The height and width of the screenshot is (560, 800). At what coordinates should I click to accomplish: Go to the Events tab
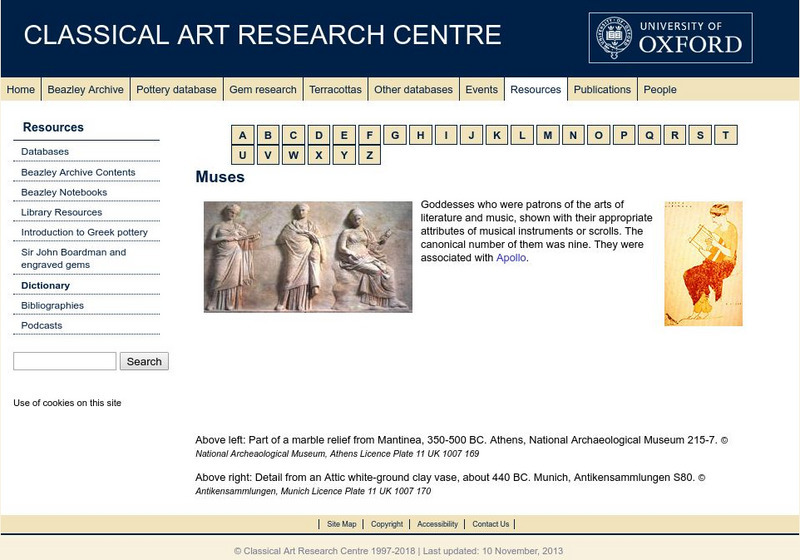pyautogui.click(x=481, y=89)
